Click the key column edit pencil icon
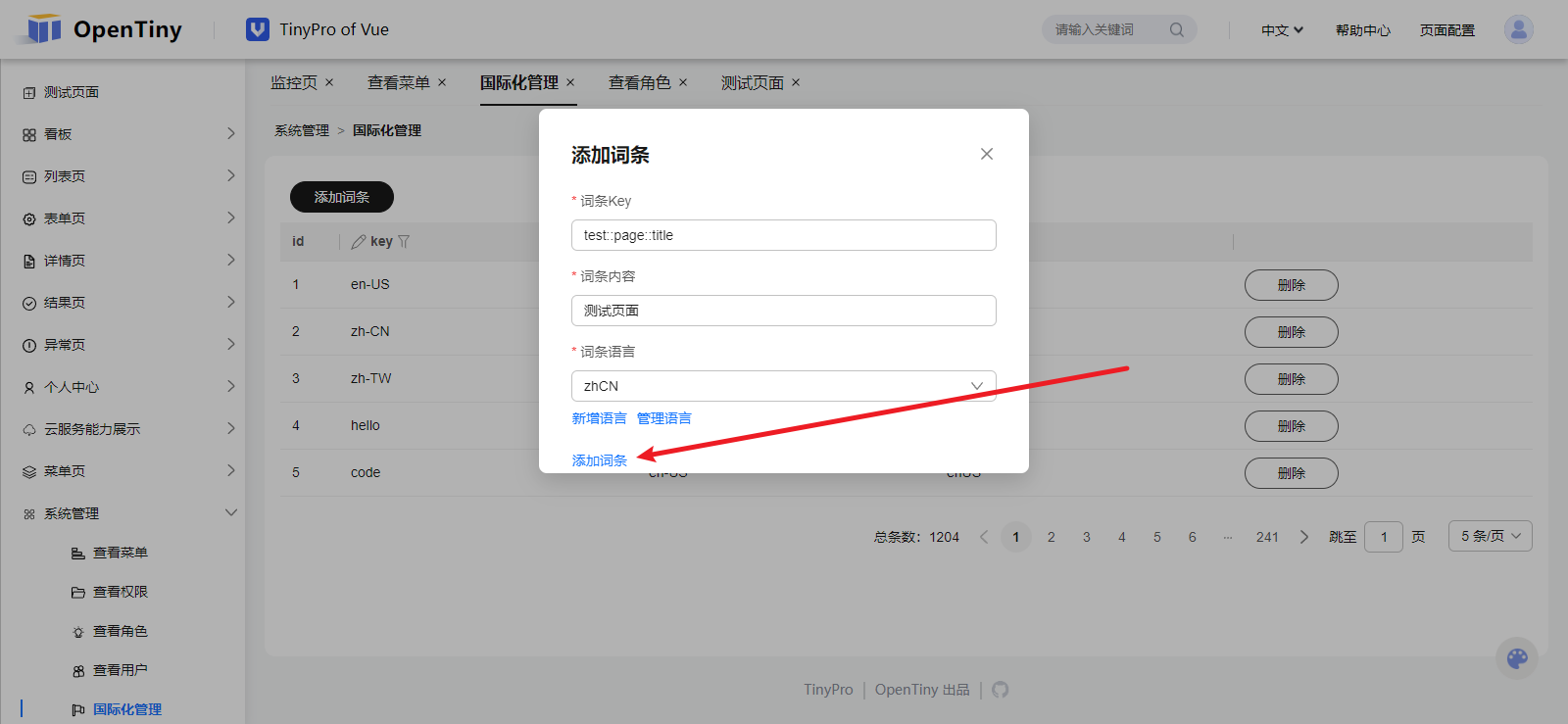This screenshot has width=1568, height=724. tap(359, 241)
